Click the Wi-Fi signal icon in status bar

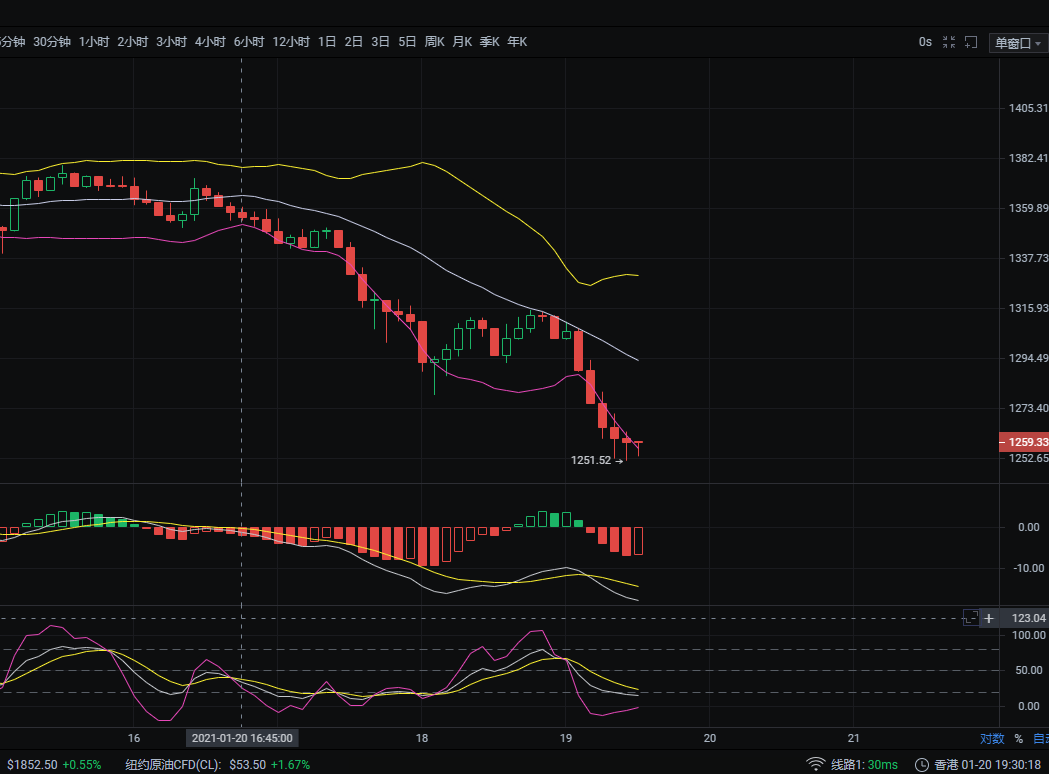click(x=816, y=764)
